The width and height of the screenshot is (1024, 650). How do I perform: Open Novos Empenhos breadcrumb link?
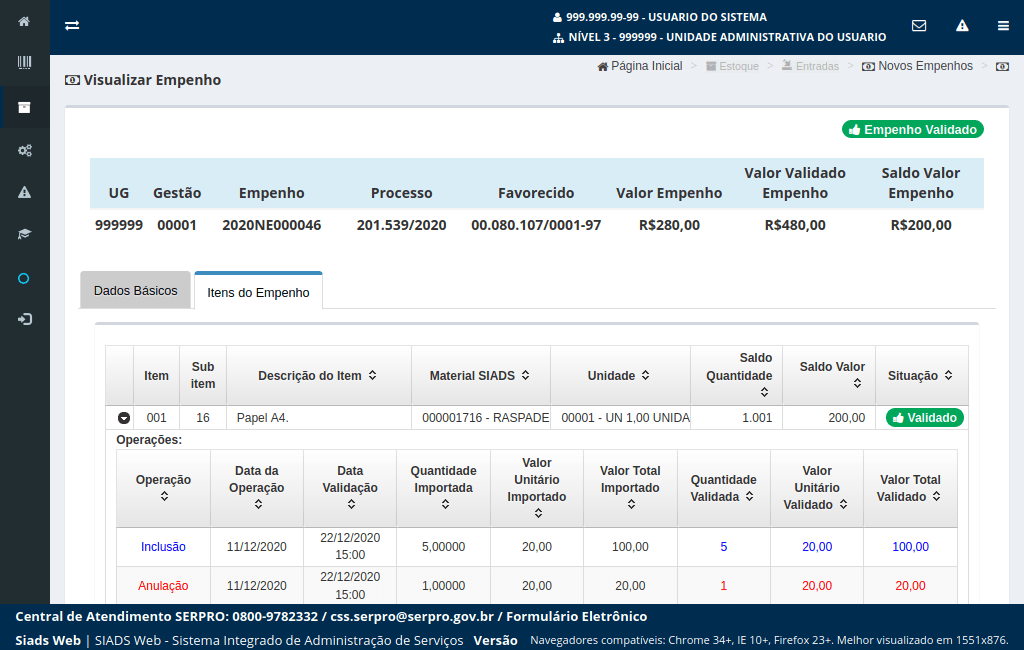pos(918,66)
